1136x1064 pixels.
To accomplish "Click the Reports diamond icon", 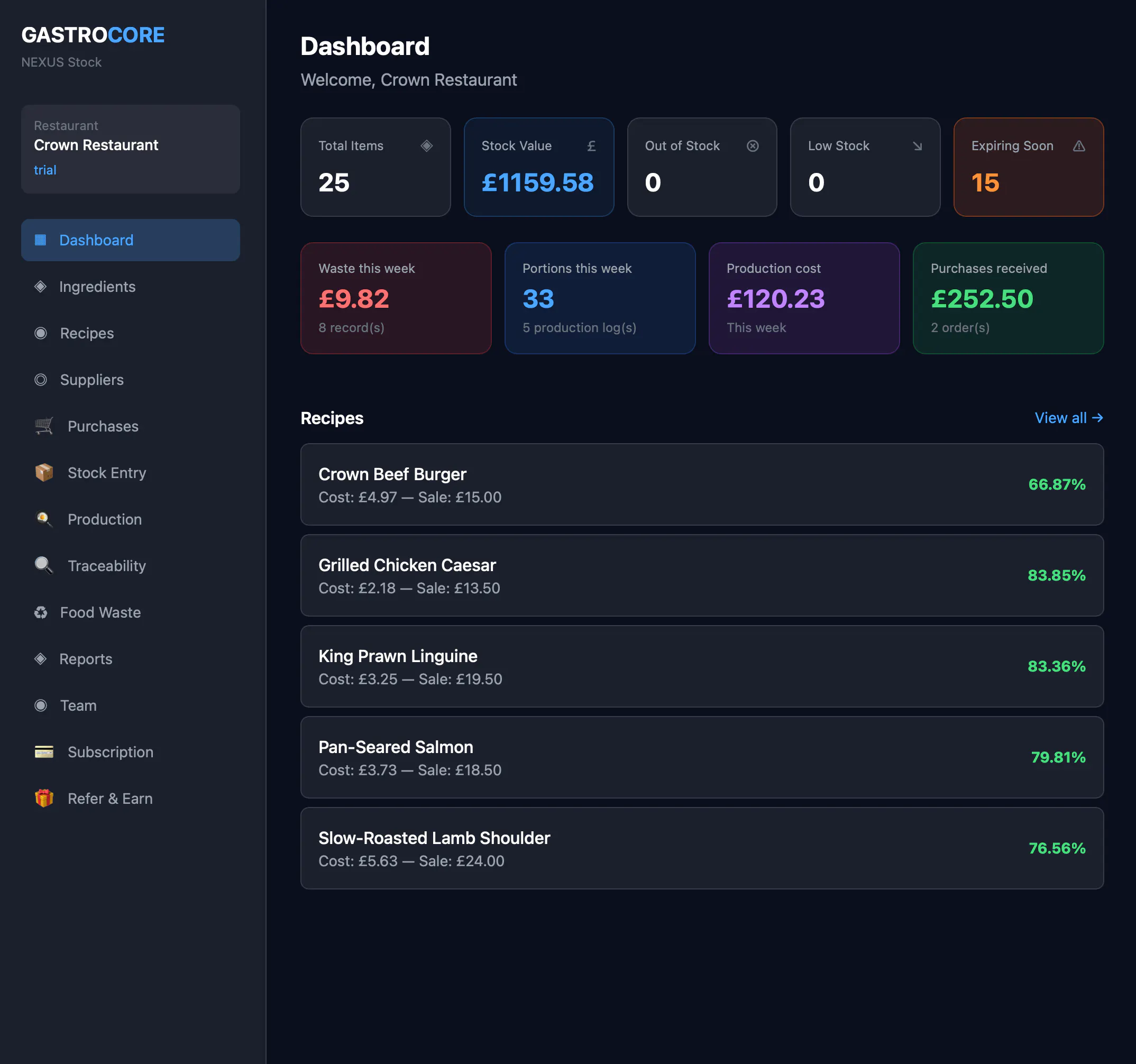I will coord(40,659).
